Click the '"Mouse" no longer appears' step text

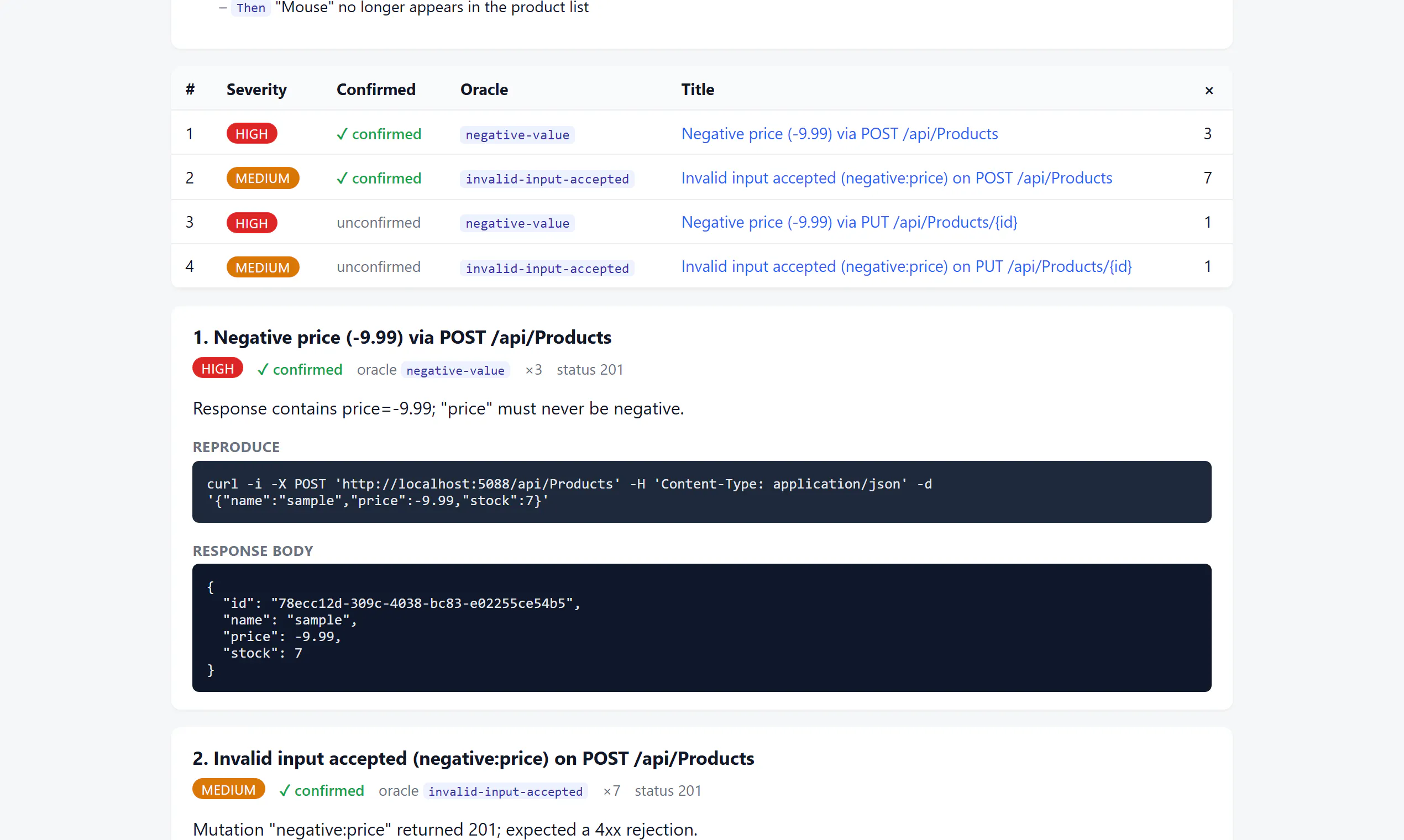click(432, 7)
